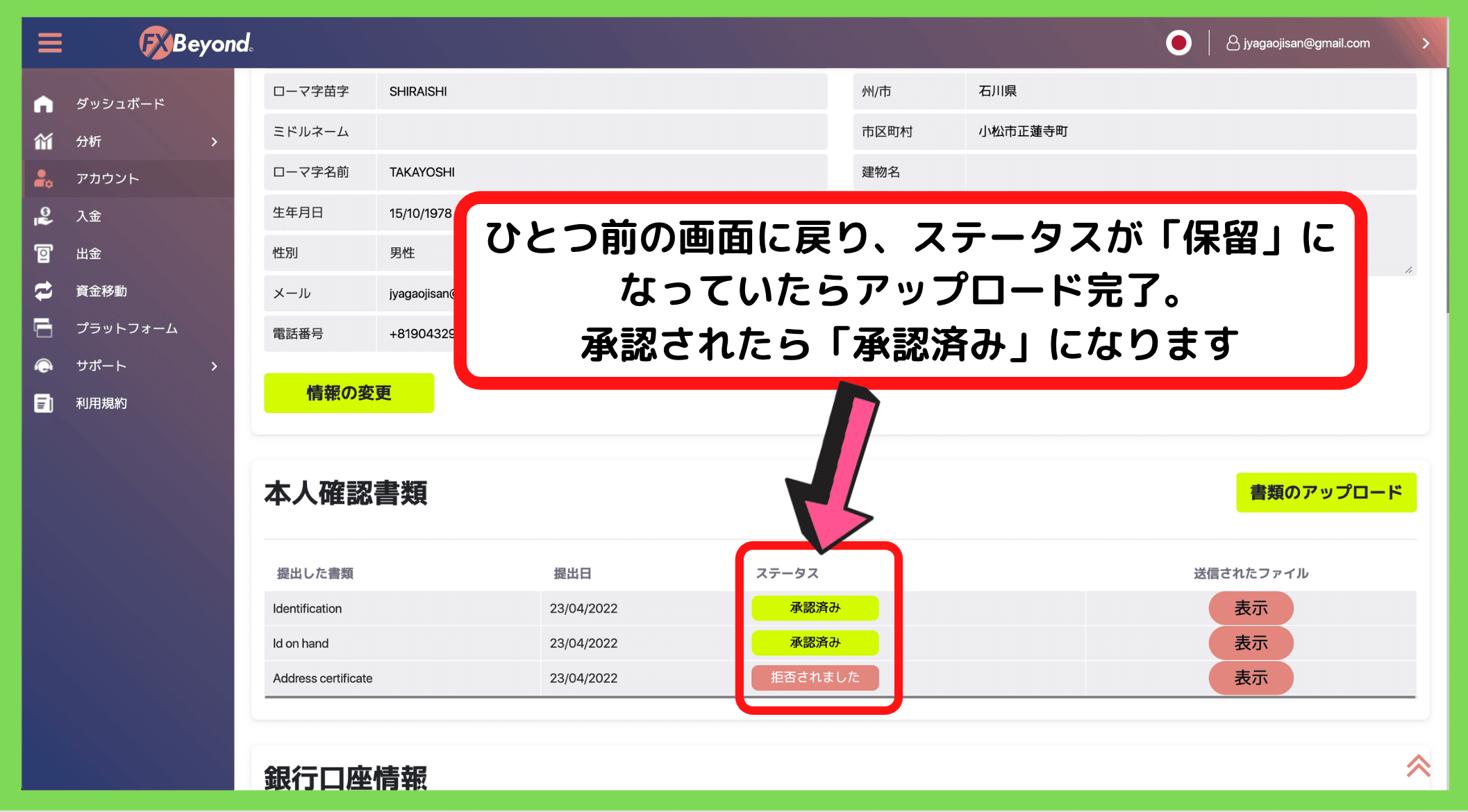Click the page vertical scrollbar
This screenshot has height=812, width=1468.
pyautogui.click(x=1447, y=190)
